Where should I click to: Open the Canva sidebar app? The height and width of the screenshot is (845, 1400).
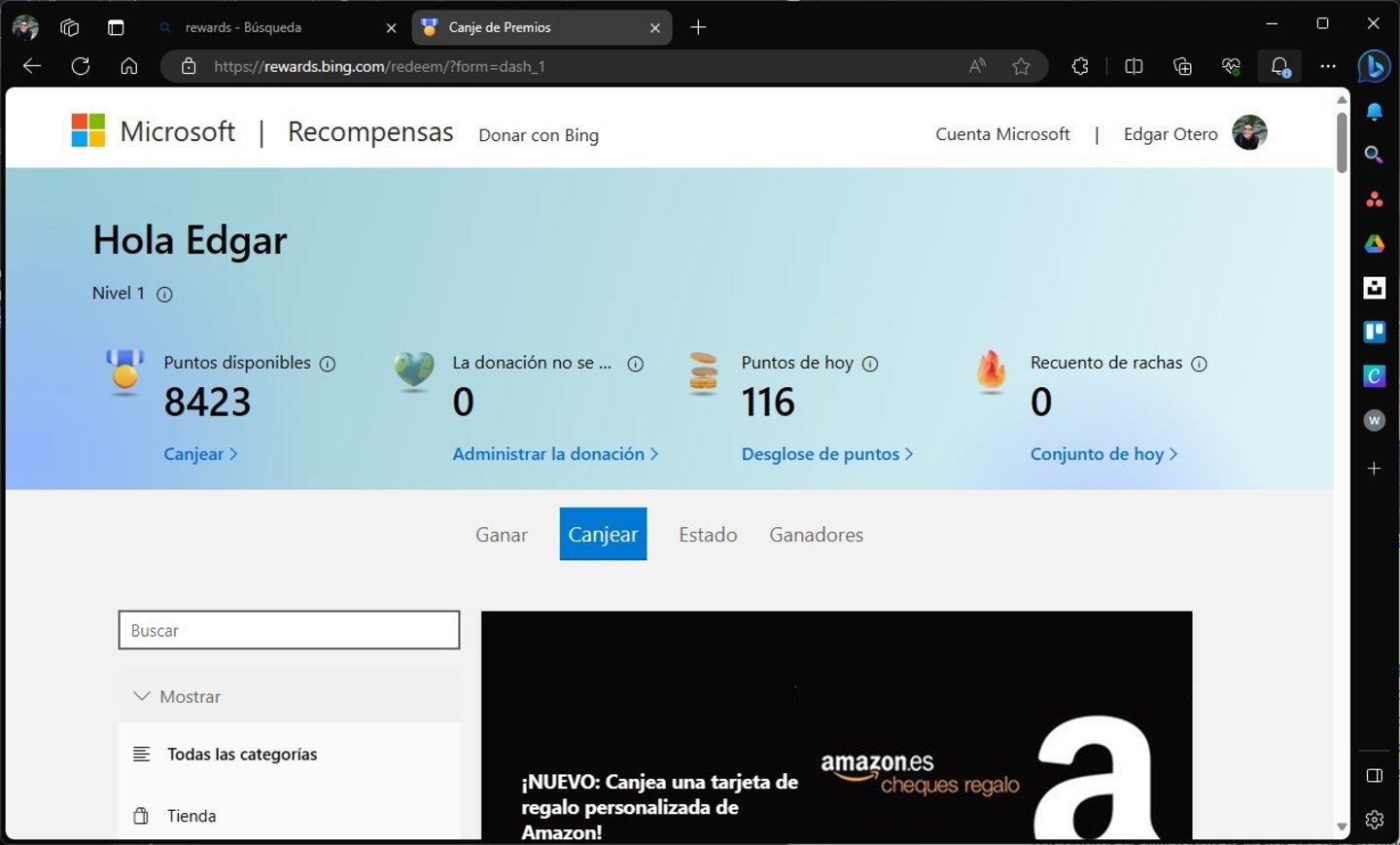[x=1374, y=376]
